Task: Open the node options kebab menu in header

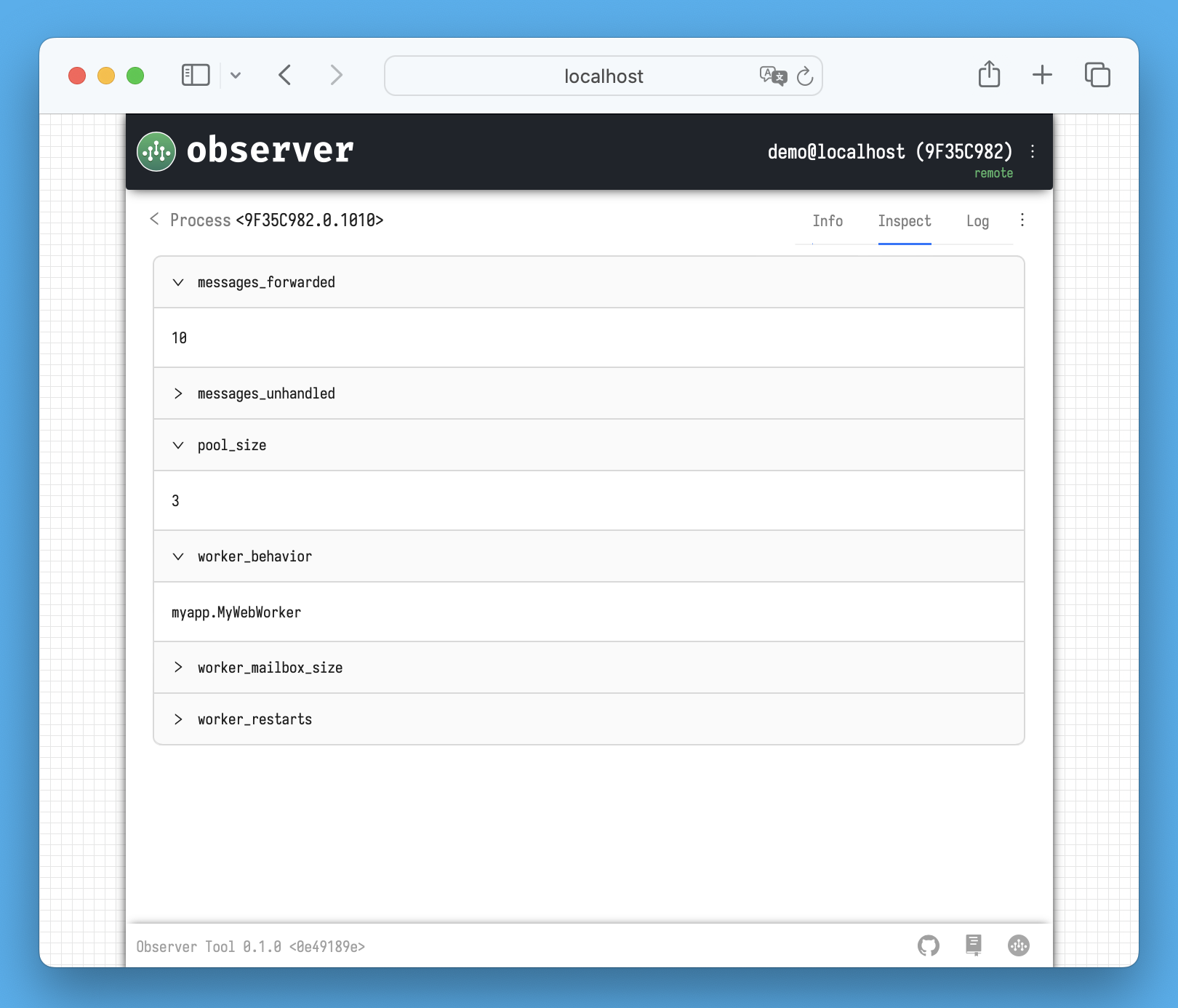Action: pos(1033,151)
